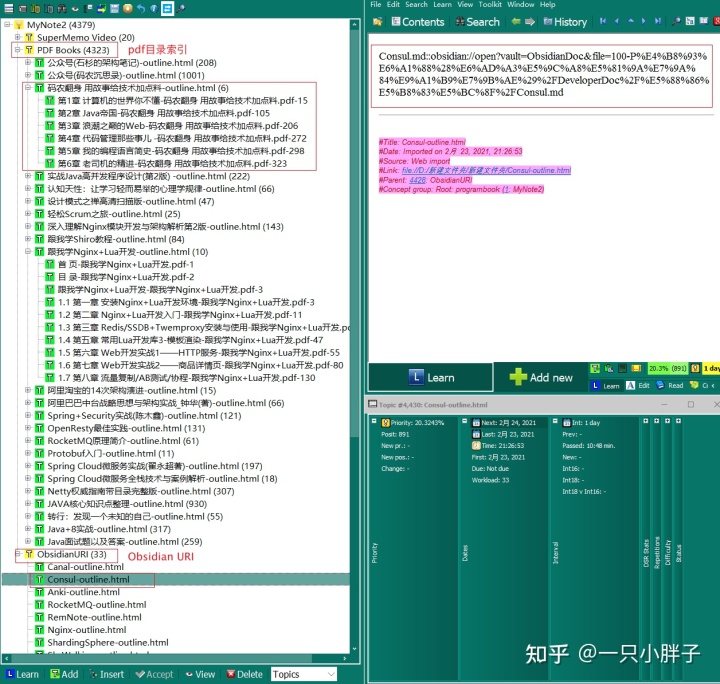Click the green trophy icon in status bar

[x=595, y=368]
